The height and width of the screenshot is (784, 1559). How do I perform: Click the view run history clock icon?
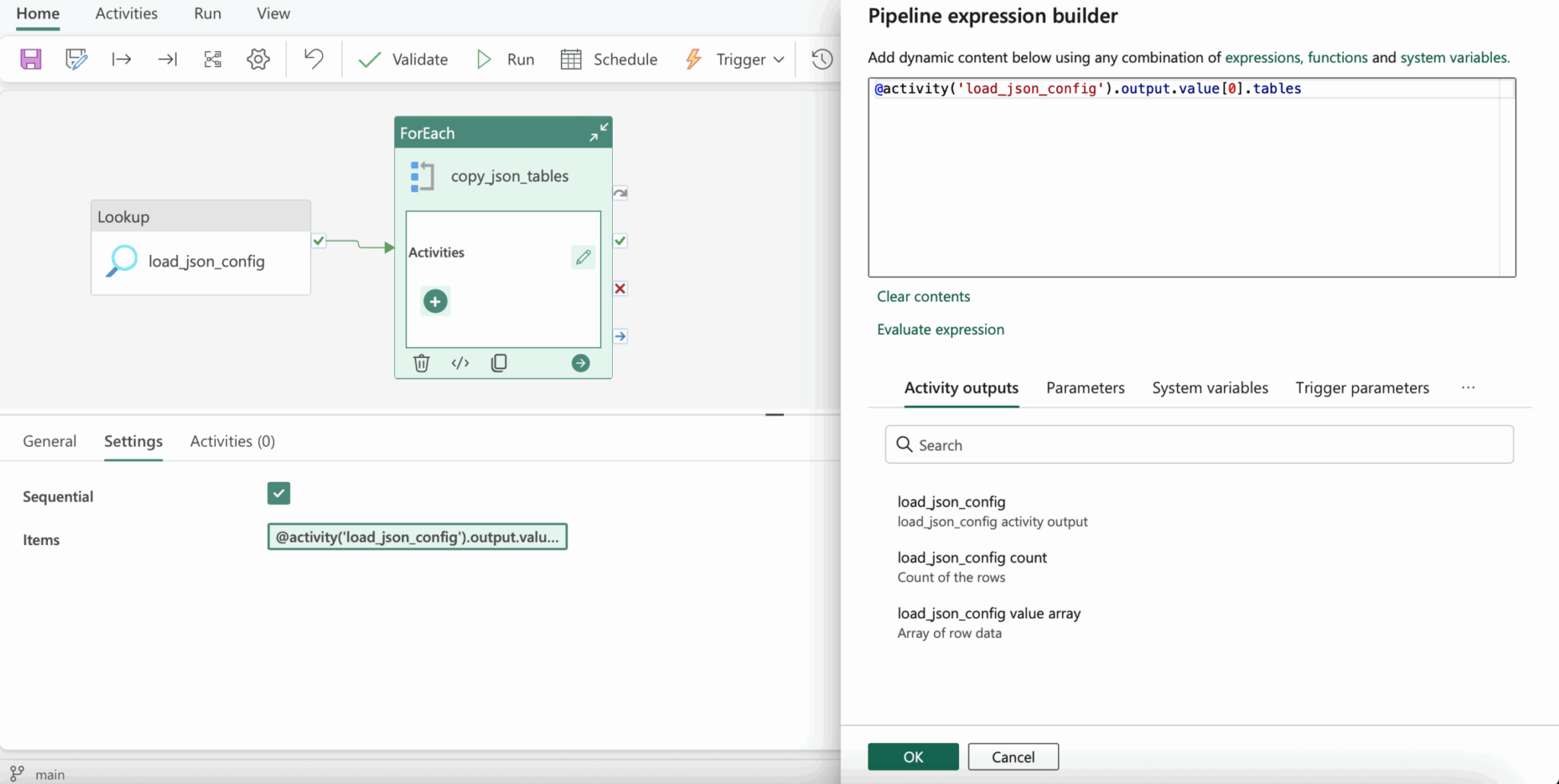point(822,59)
